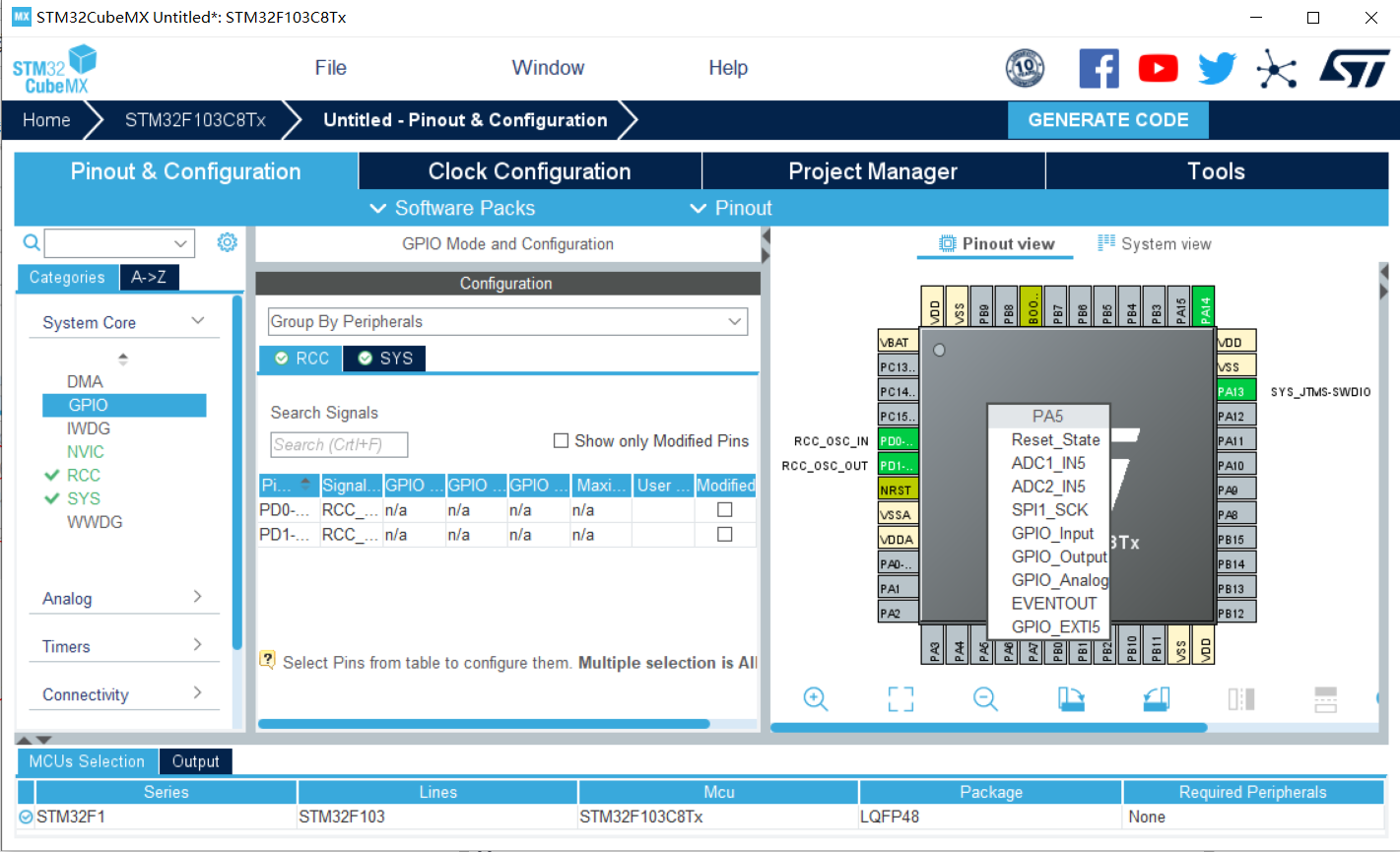
Task: Click the zoom in magnifier icon
Action: pos(816,699)
